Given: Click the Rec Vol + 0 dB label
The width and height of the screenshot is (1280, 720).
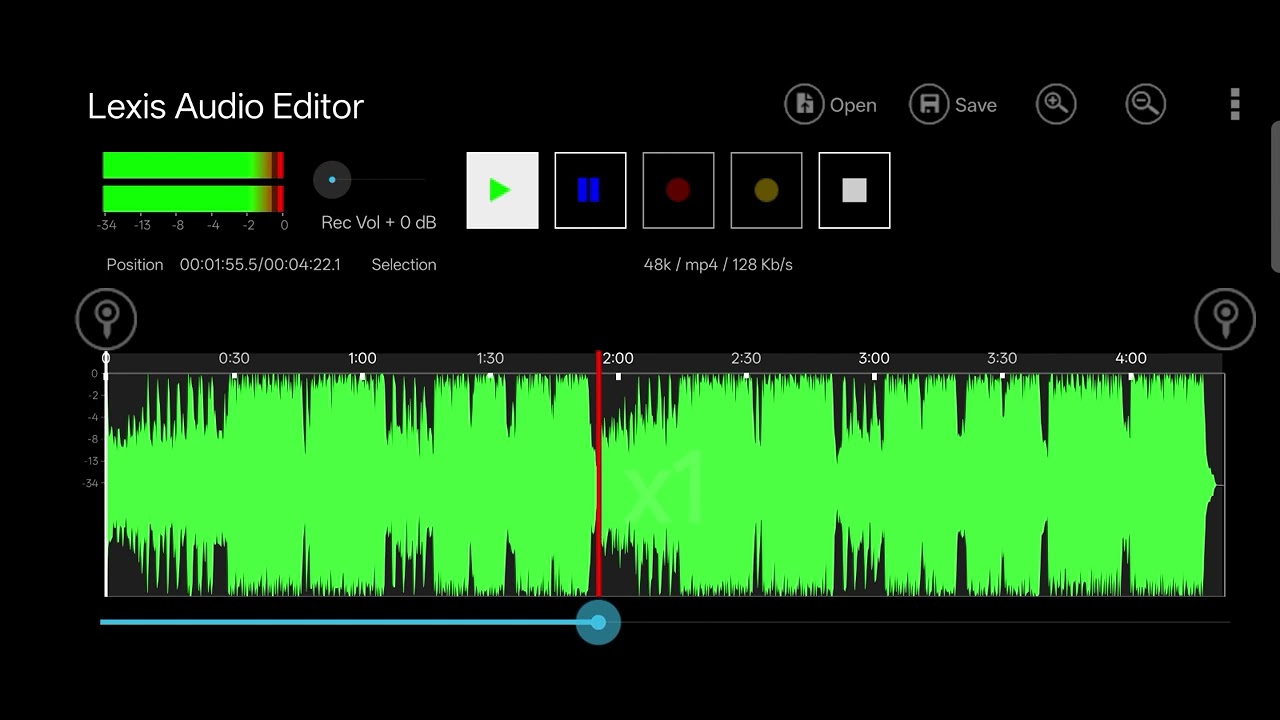Looking at the screenshot, I should click(379, 223).
